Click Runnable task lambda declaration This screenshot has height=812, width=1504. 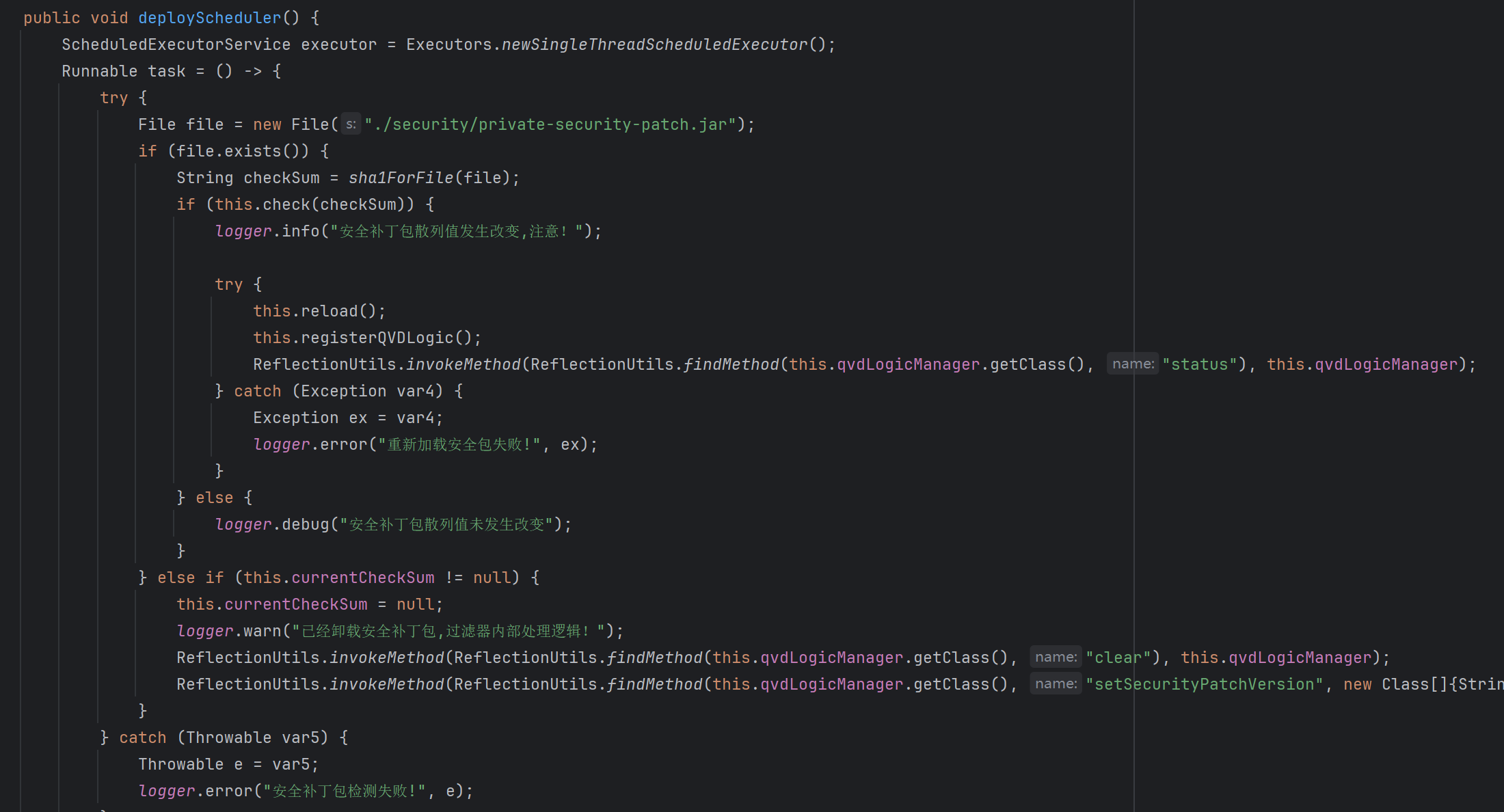click(x=171, y=71)
